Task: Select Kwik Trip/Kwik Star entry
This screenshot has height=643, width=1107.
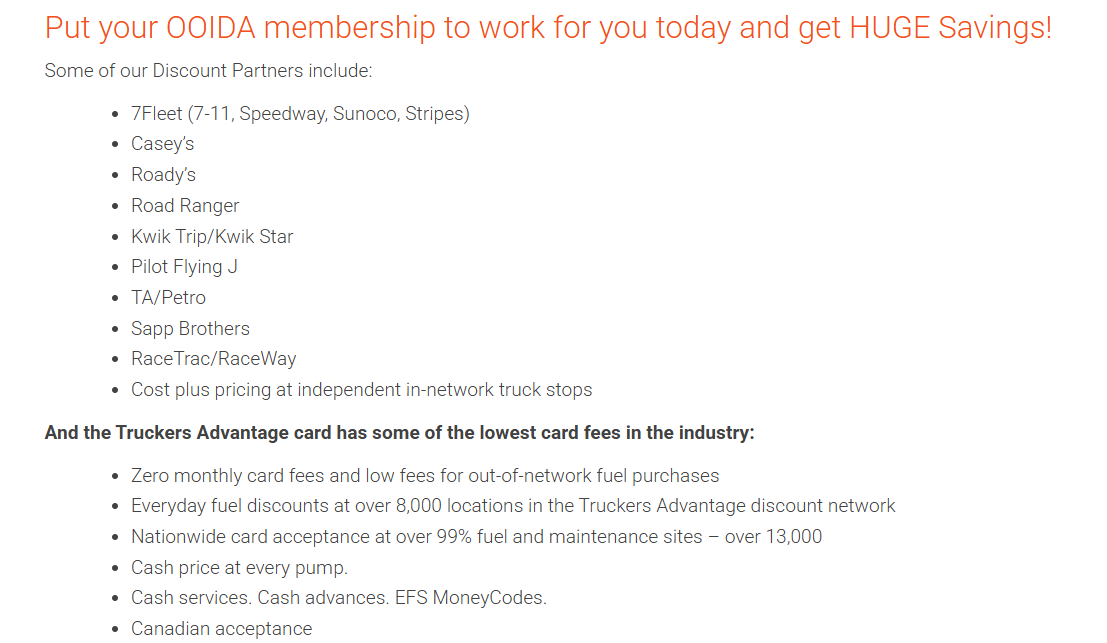Action: pyautogui.click(x=212, y=237)
